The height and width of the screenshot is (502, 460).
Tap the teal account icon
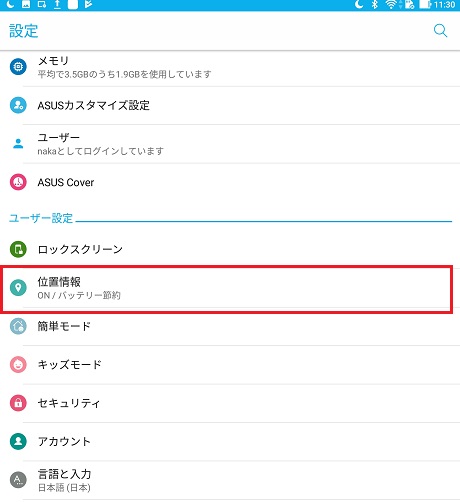[x=18, y=441]
